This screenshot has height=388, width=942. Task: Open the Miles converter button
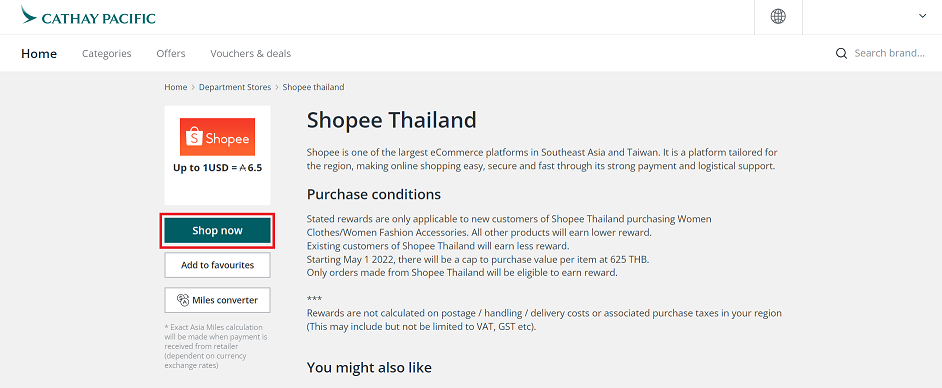[x=217, y=300]
